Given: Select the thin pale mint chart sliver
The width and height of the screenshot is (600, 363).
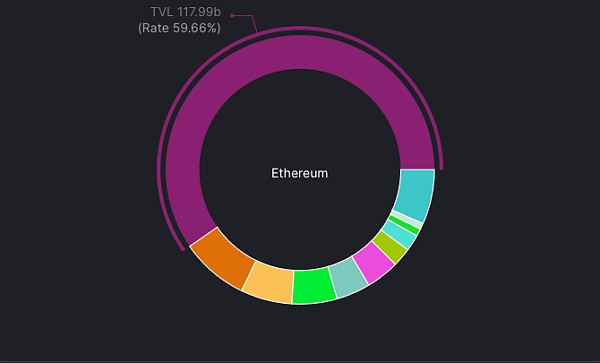Looking at the screenshot, I should tap(406, 220).
